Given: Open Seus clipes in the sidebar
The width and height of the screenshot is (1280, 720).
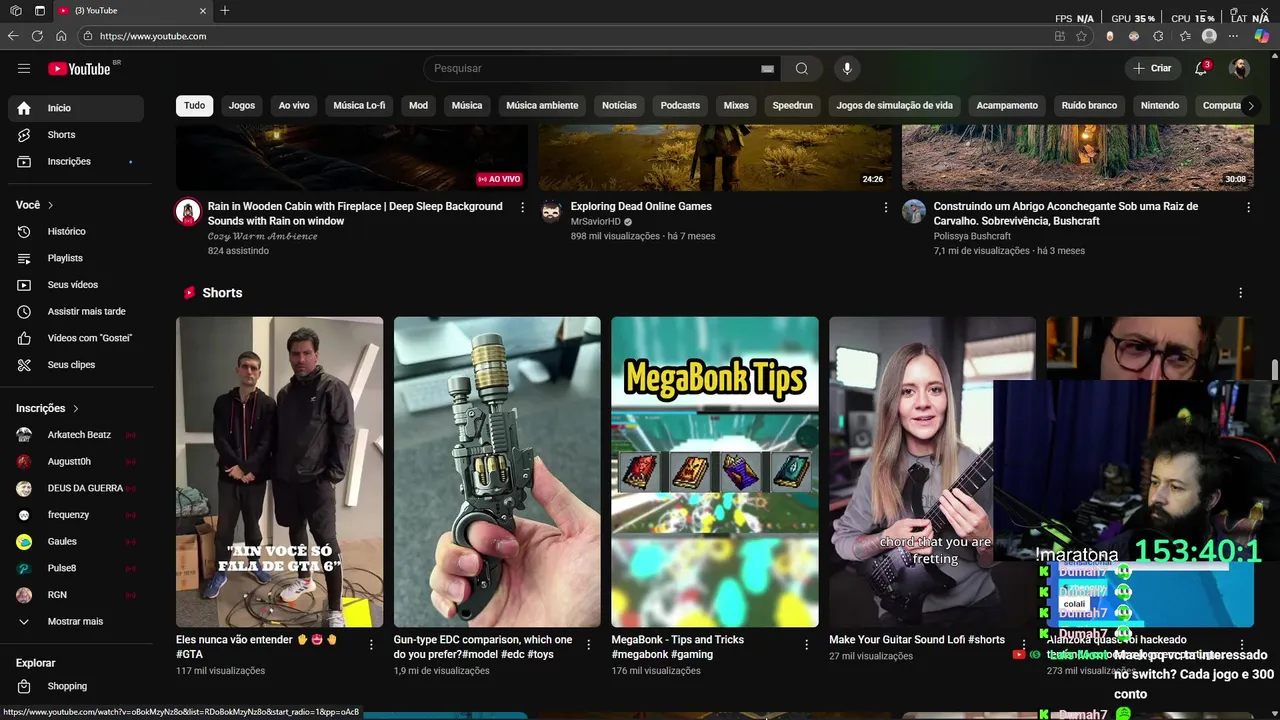Looking at the screenshot, I should (76, 365).
